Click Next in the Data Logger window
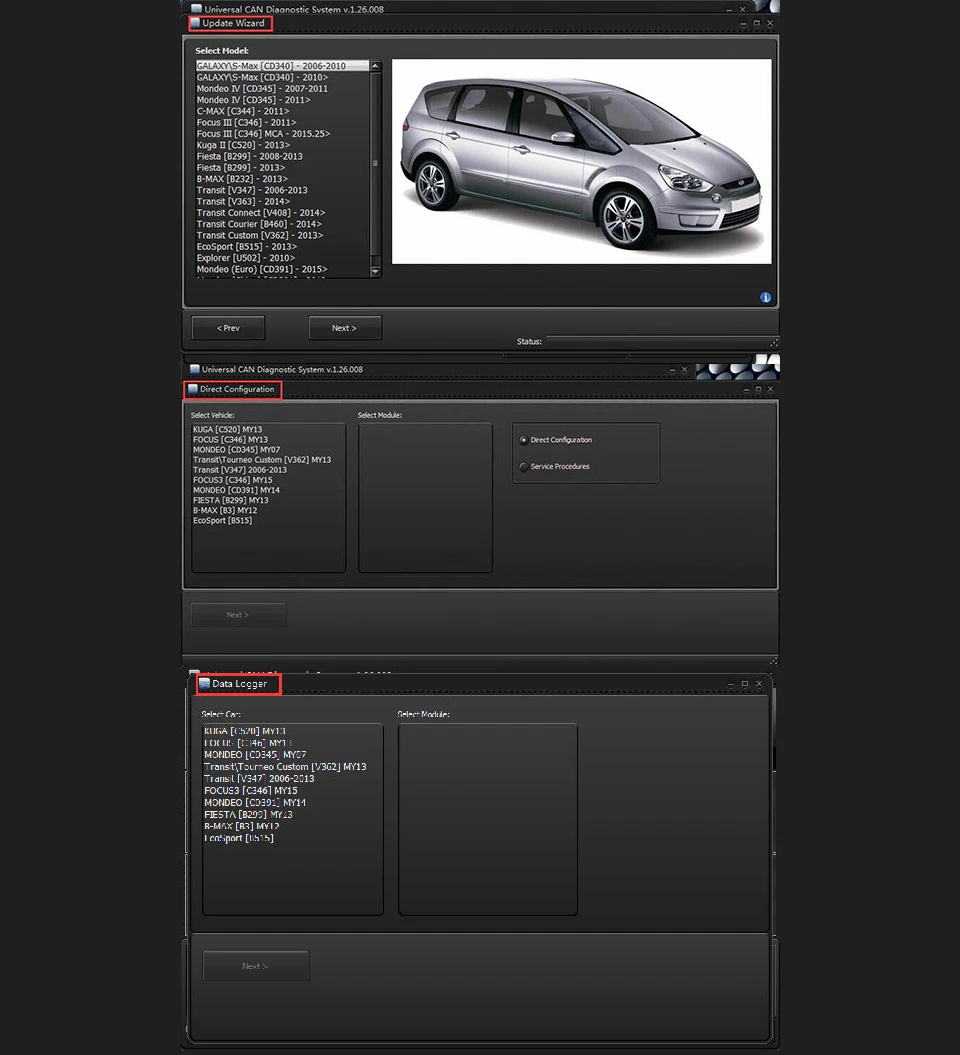This screenshot has width=960, height=1055. coord(256,966)
